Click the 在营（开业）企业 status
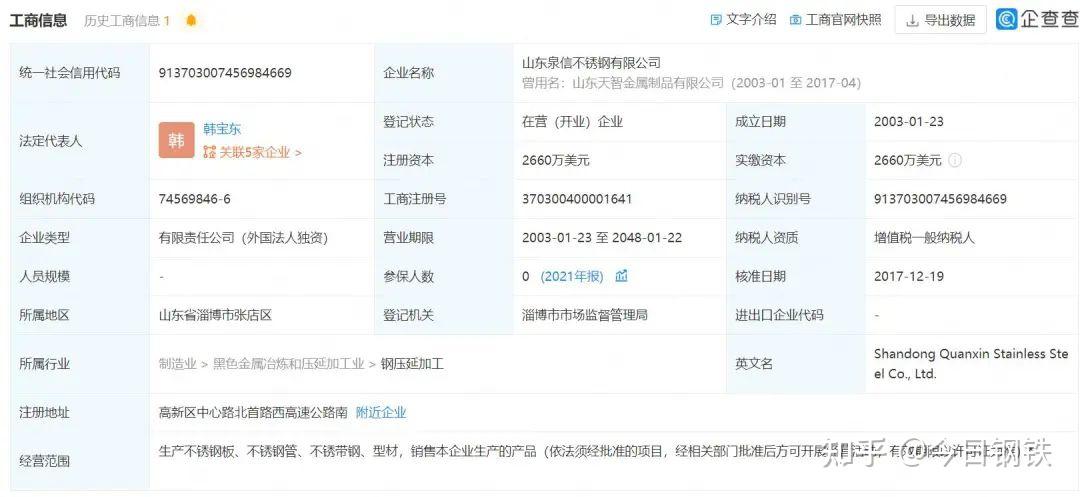This screenshot has height=497, width=1080. [x=572, y=122]
